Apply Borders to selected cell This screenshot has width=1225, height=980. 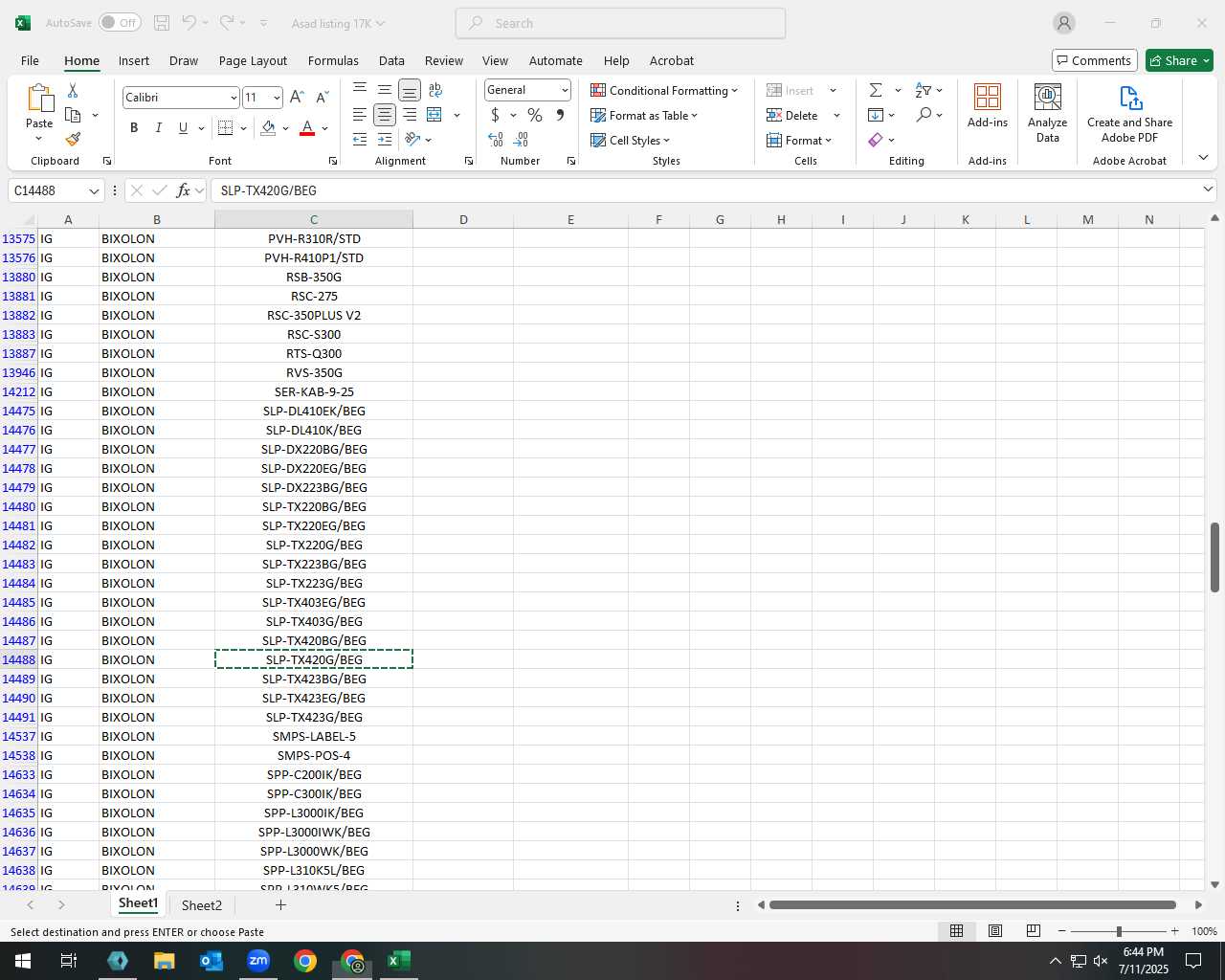[x=226, y=127]
